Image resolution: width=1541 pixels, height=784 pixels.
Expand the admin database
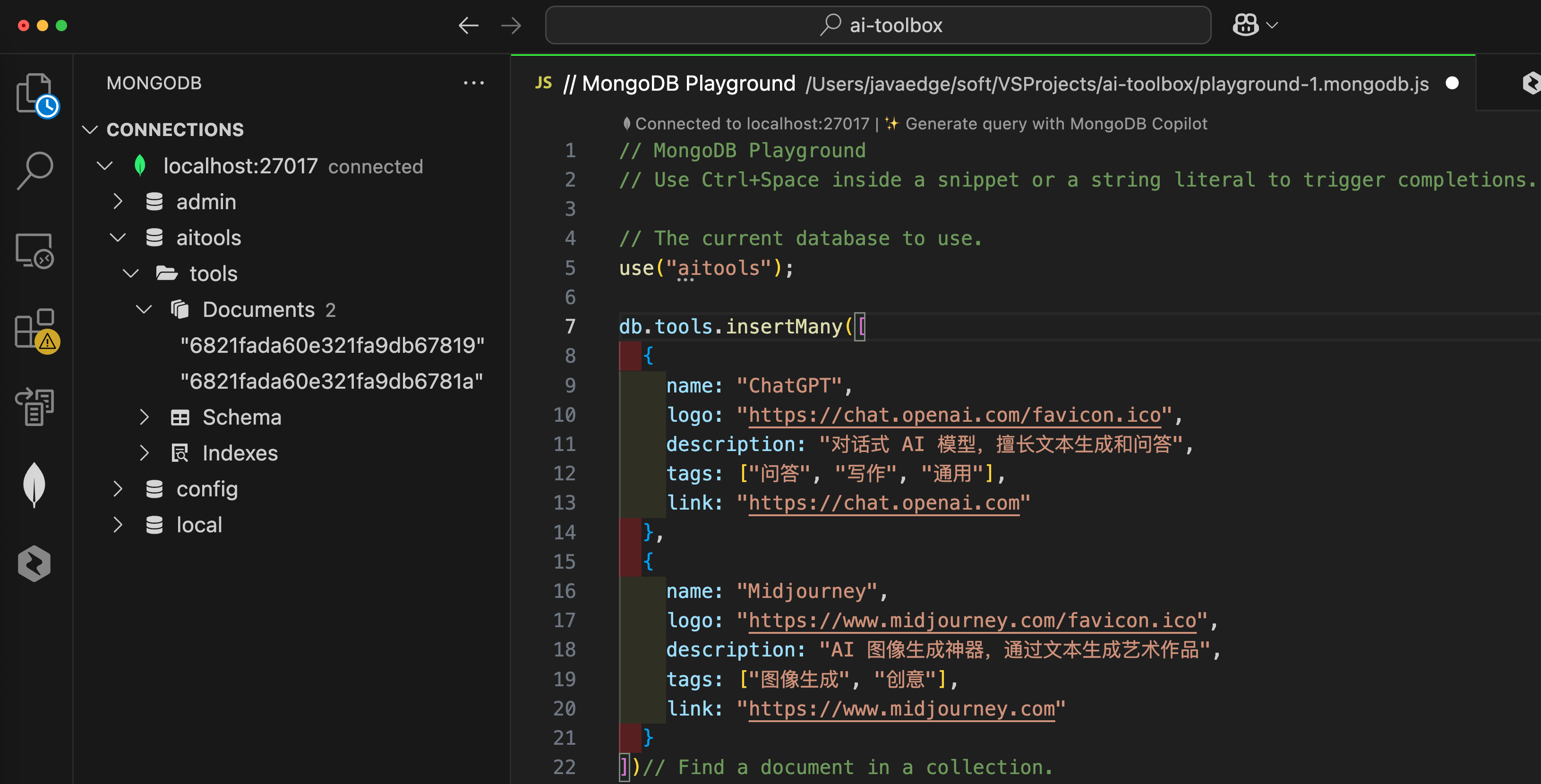[x=118, y=202]
